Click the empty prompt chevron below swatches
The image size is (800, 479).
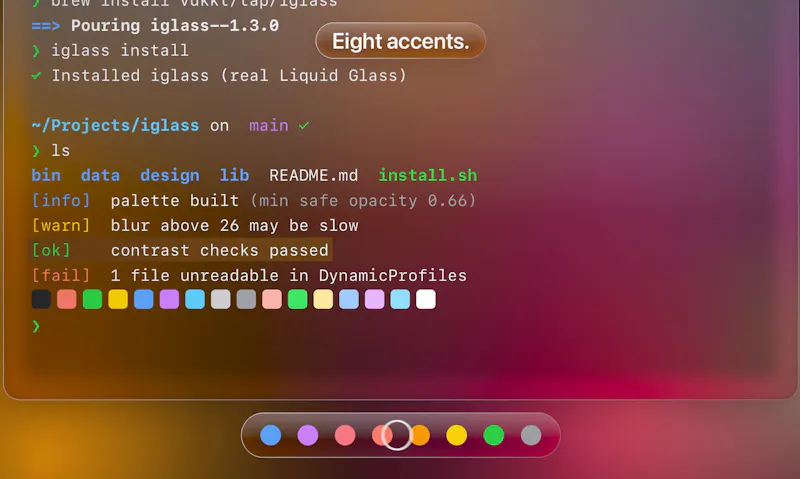[36, 326]
